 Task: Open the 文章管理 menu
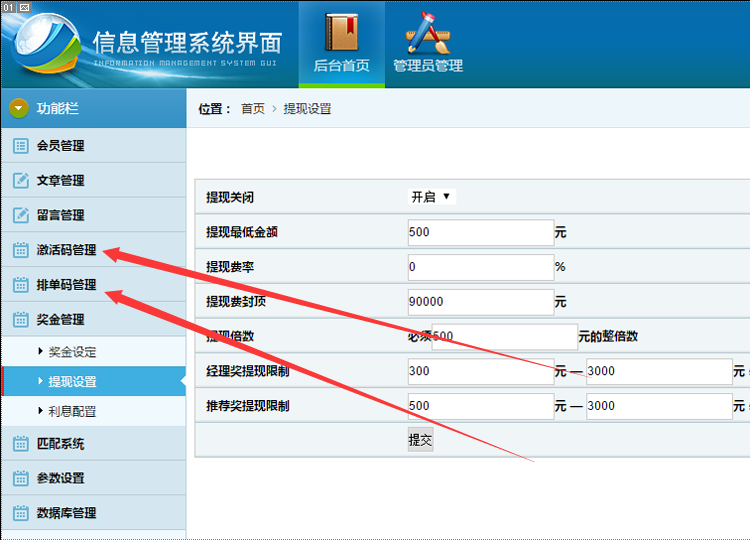click(x=94, y=180)
